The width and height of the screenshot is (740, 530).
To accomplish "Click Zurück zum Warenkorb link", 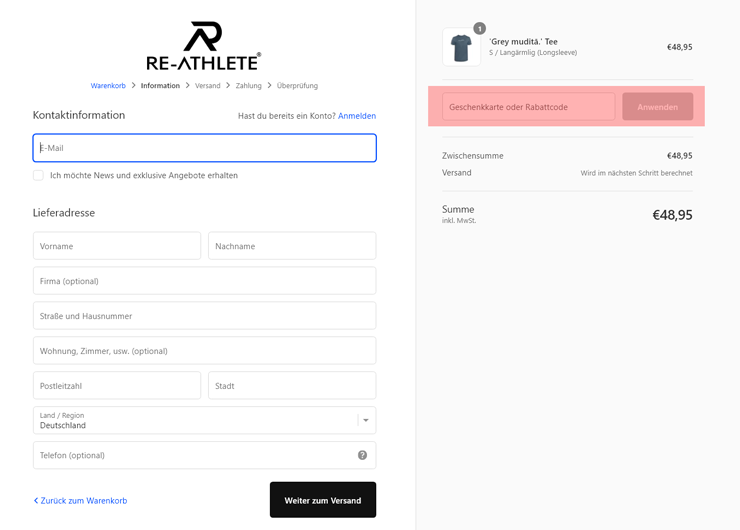I will (80, 501).
